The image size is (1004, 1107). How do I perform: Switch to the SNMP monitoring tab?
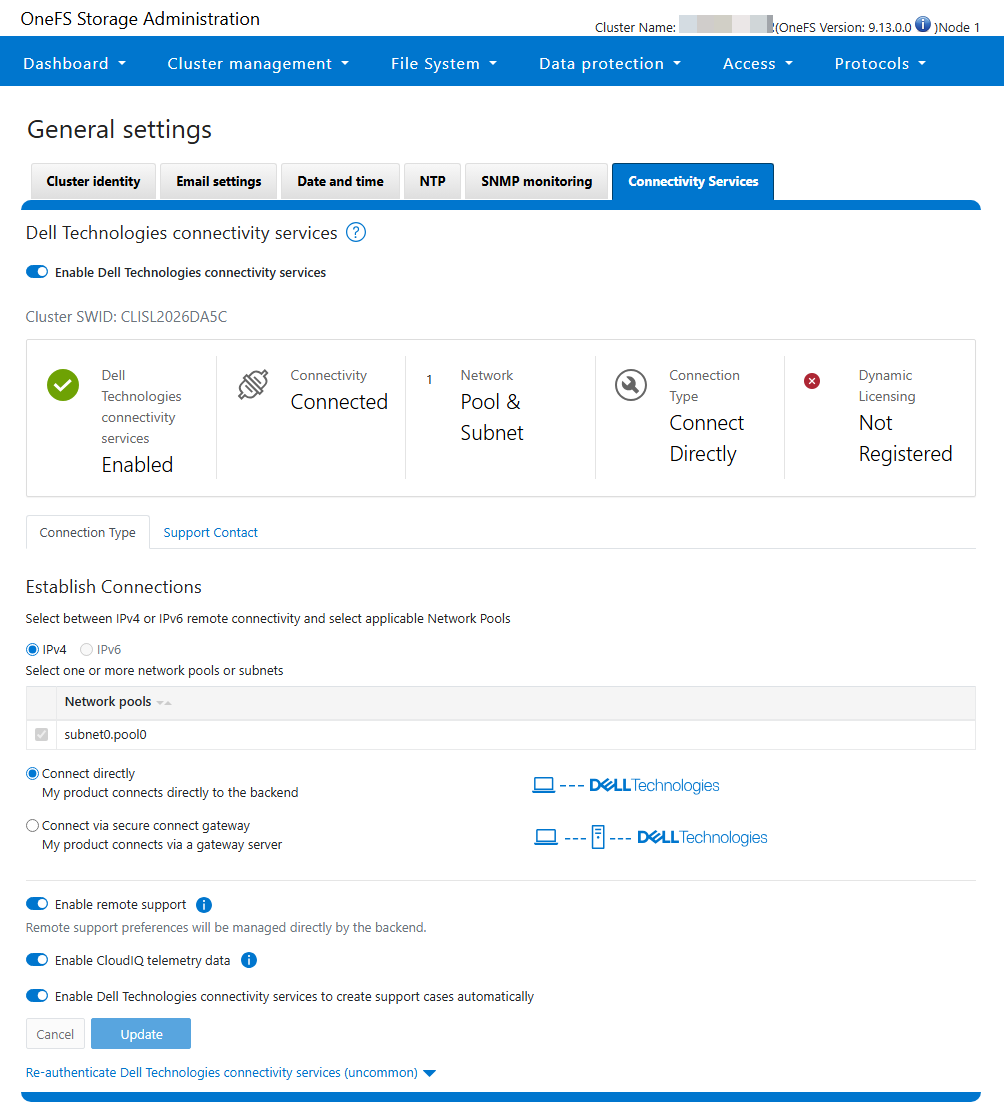pos(536,181)
